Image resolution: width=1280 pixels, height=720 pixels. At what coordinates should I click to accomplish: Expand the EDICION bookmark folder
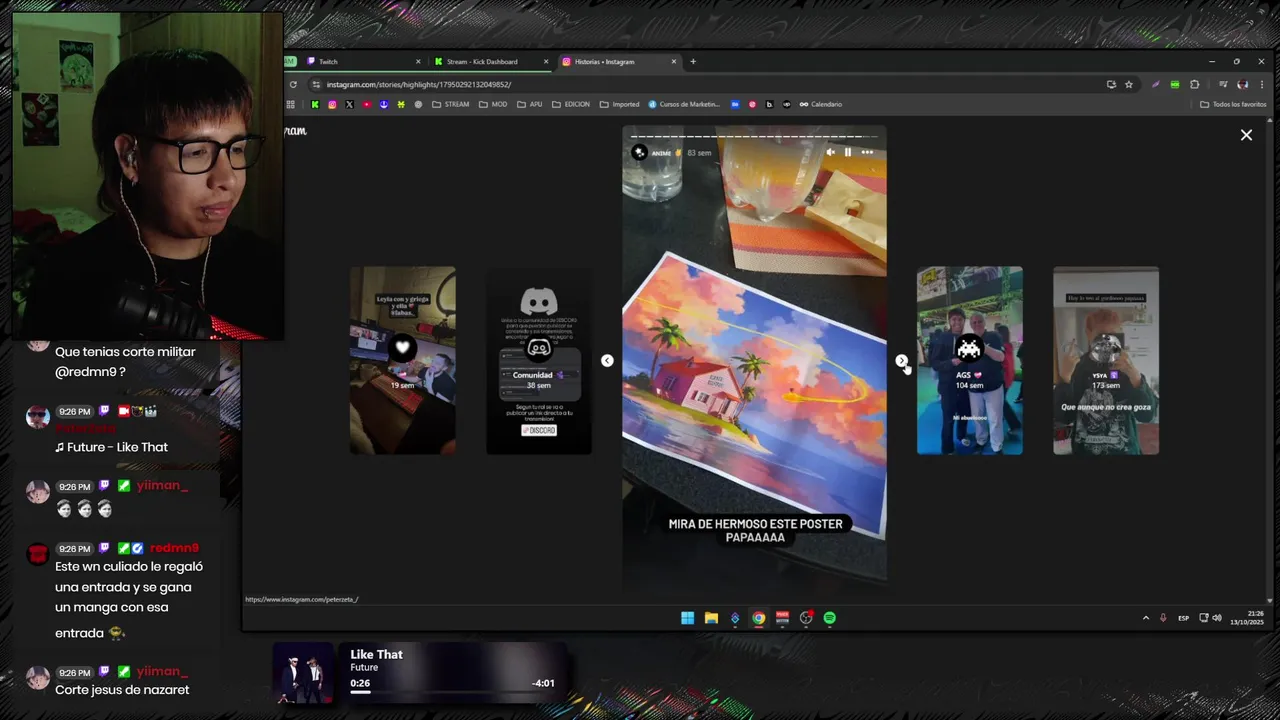(x=571, y=104)
